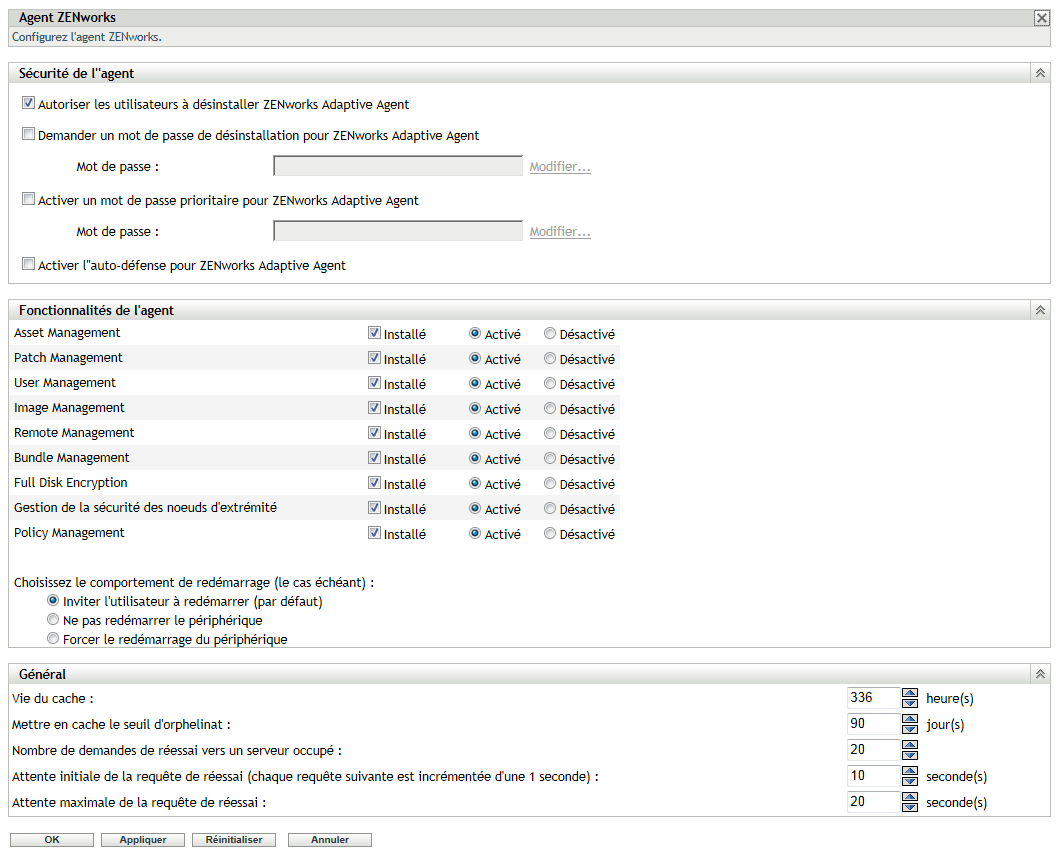Decrease Nombre de demandes de réessai

click(910, 755)
